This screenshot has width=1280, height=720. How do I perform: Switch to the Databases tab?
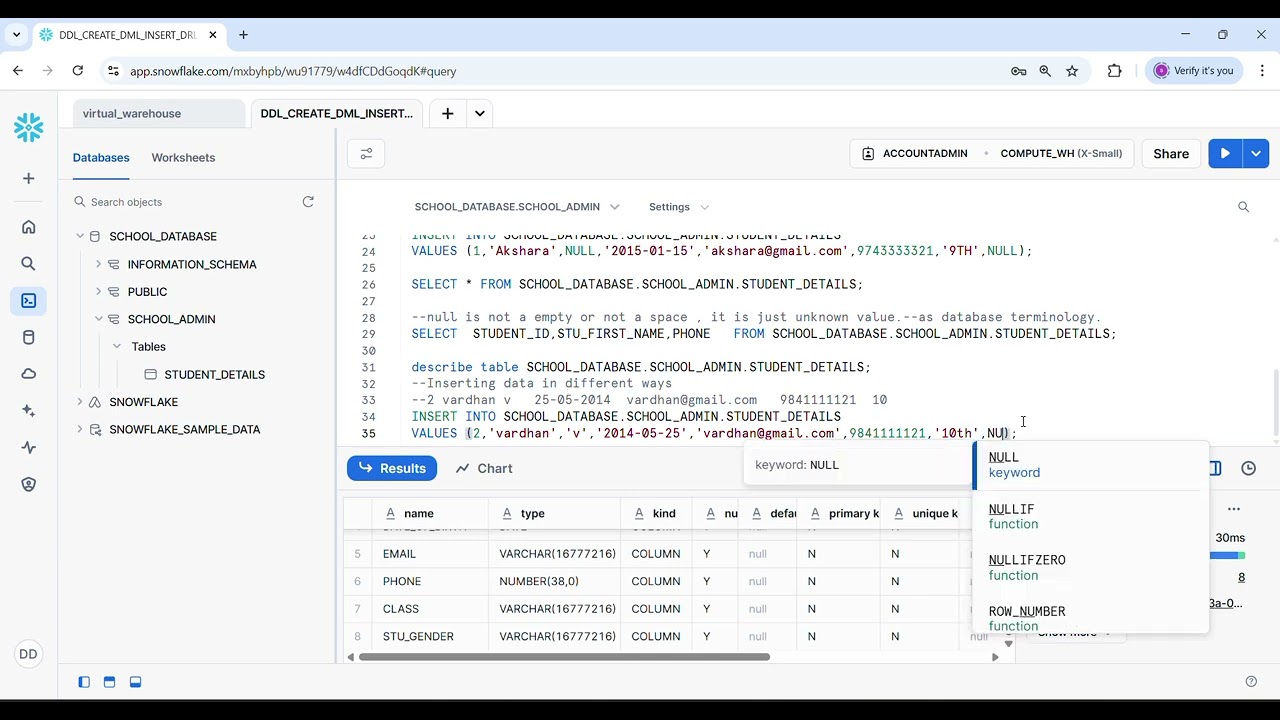coord(101,158)
